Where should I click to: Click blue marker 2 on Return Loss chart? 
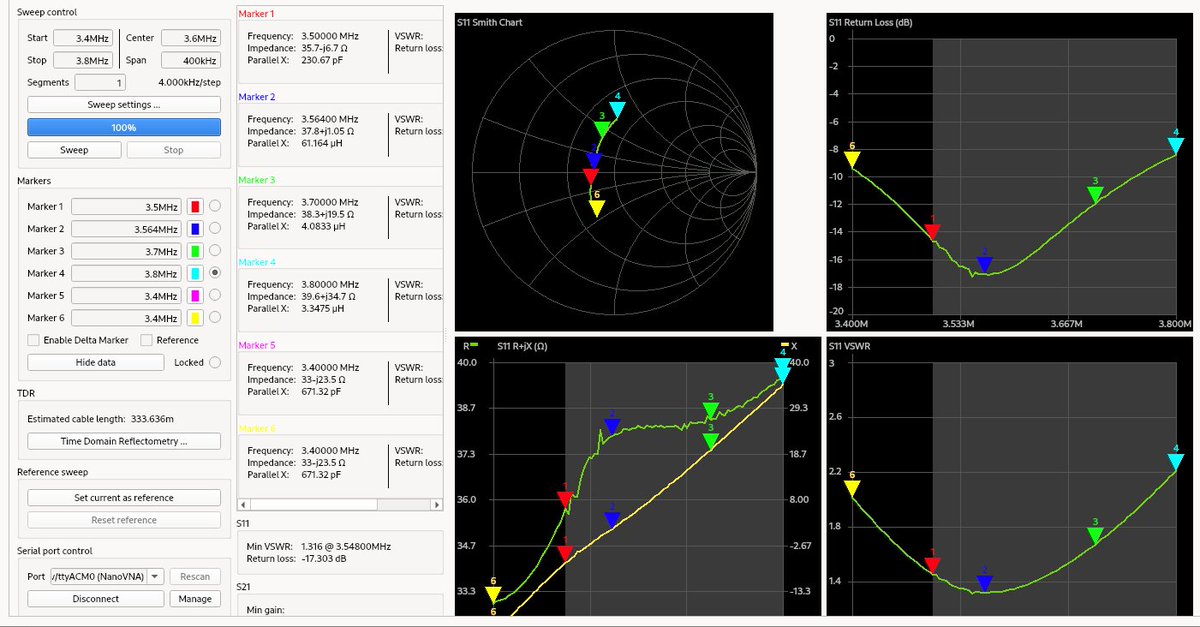[984, 265]
